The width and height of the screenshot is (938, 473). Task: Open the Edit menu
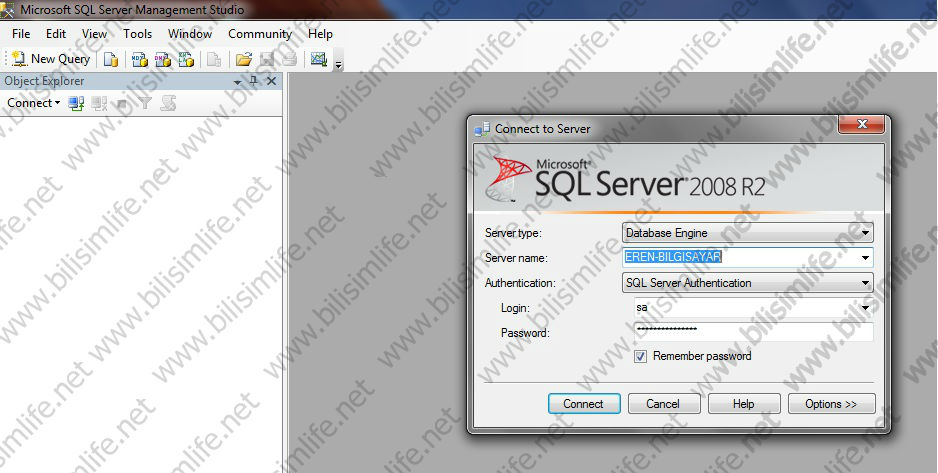point(56,34)
